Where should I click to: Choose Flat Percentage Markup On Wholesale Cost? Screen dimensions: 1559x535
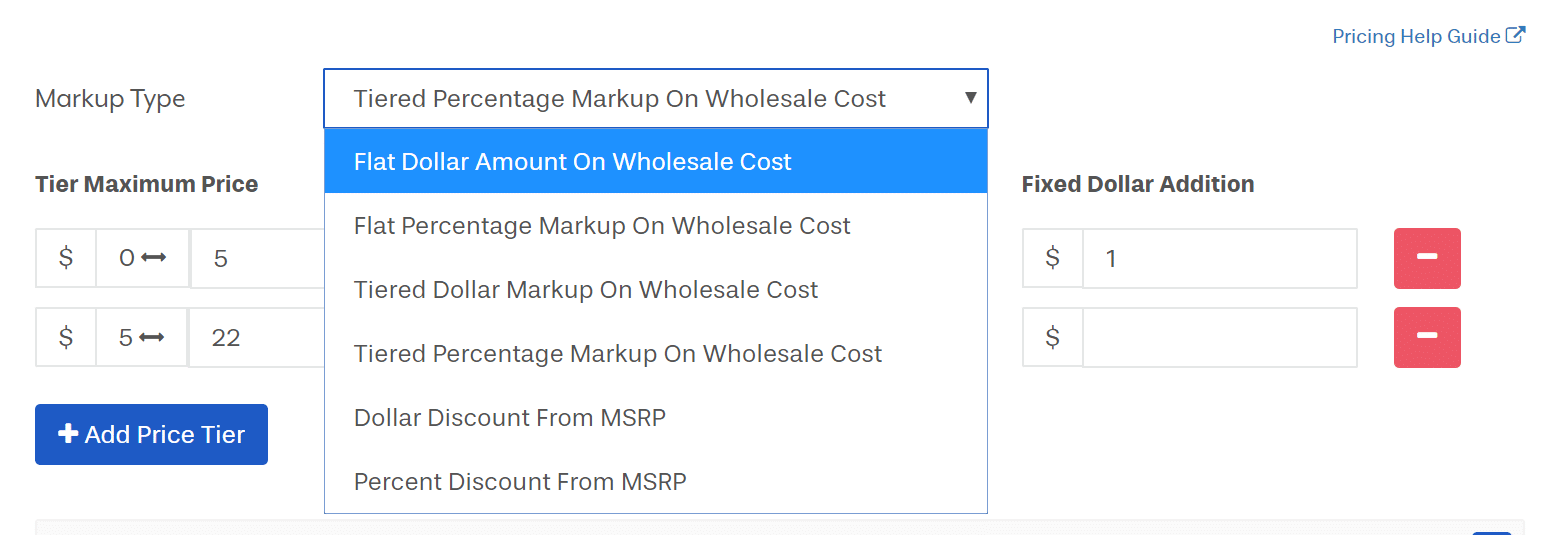coord(602,226)
